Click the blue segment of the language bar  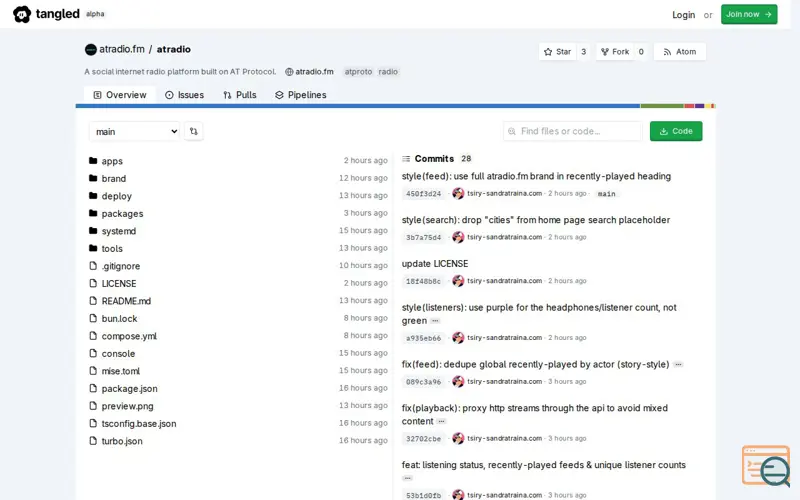pyautogui.click(x=358, y=106)
